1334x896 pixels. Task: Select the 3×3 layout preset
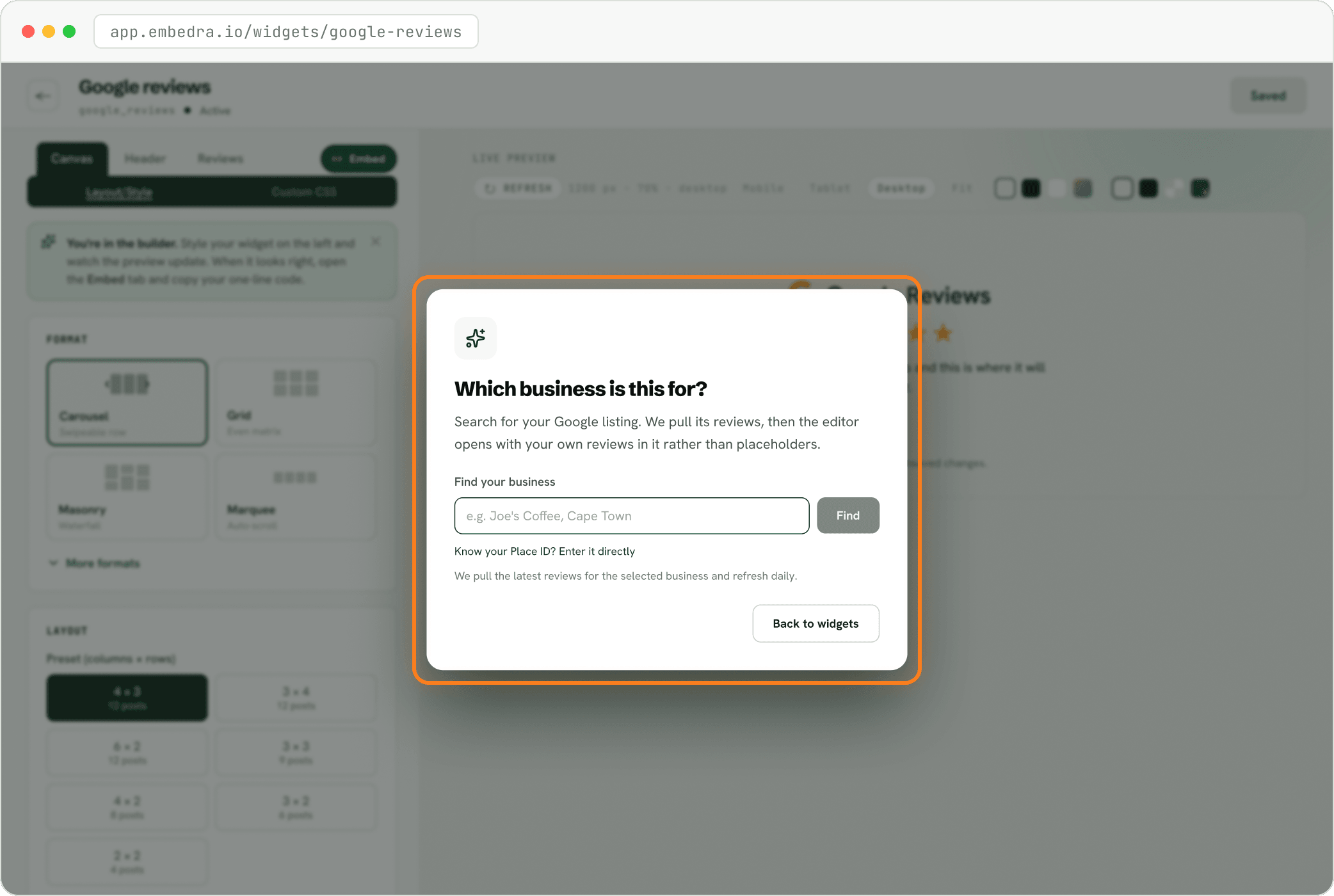[x=295, y=753]
